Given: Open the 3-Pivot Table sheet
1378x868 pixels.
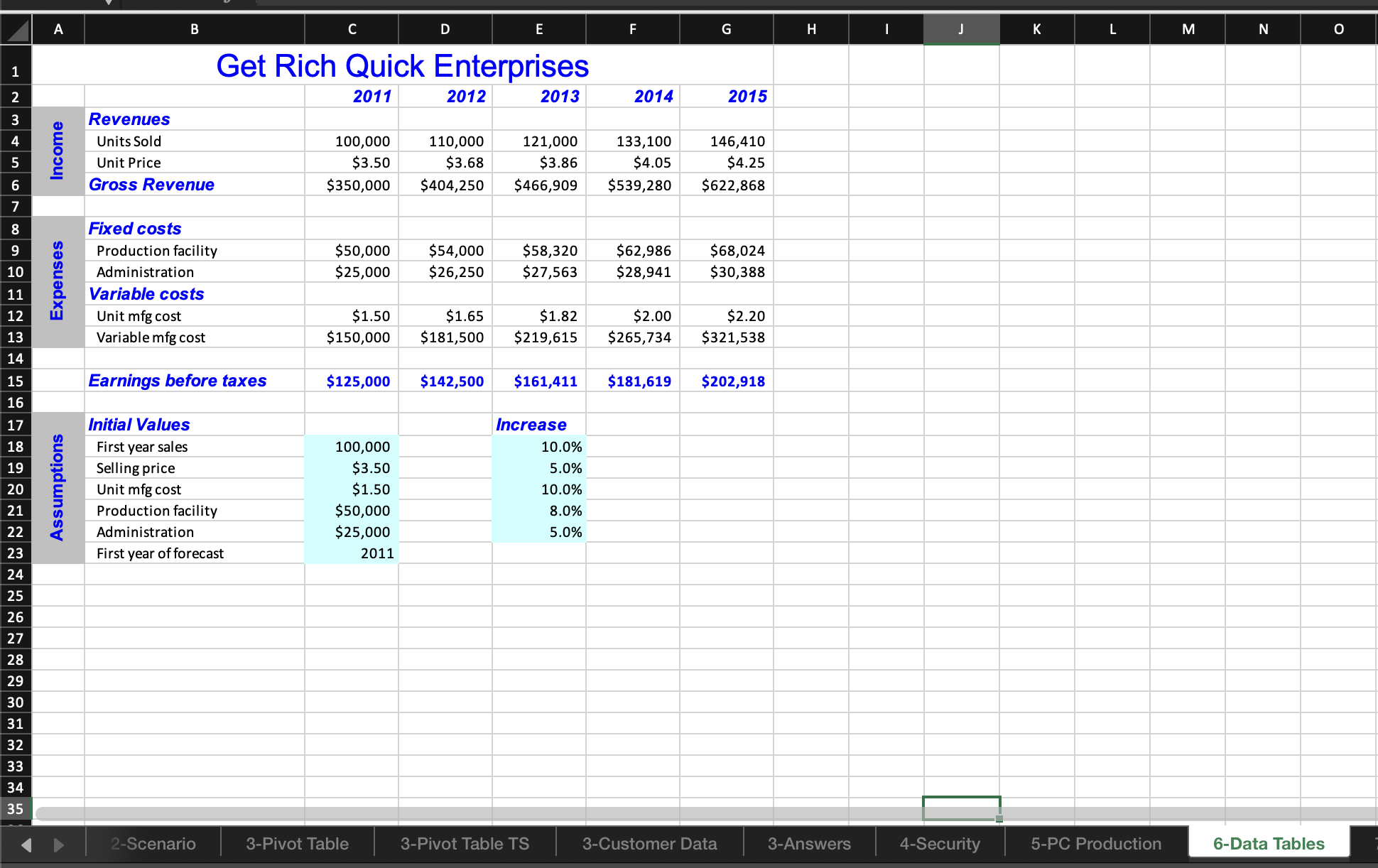Looking at the screenshot, I should pos(297,844).
